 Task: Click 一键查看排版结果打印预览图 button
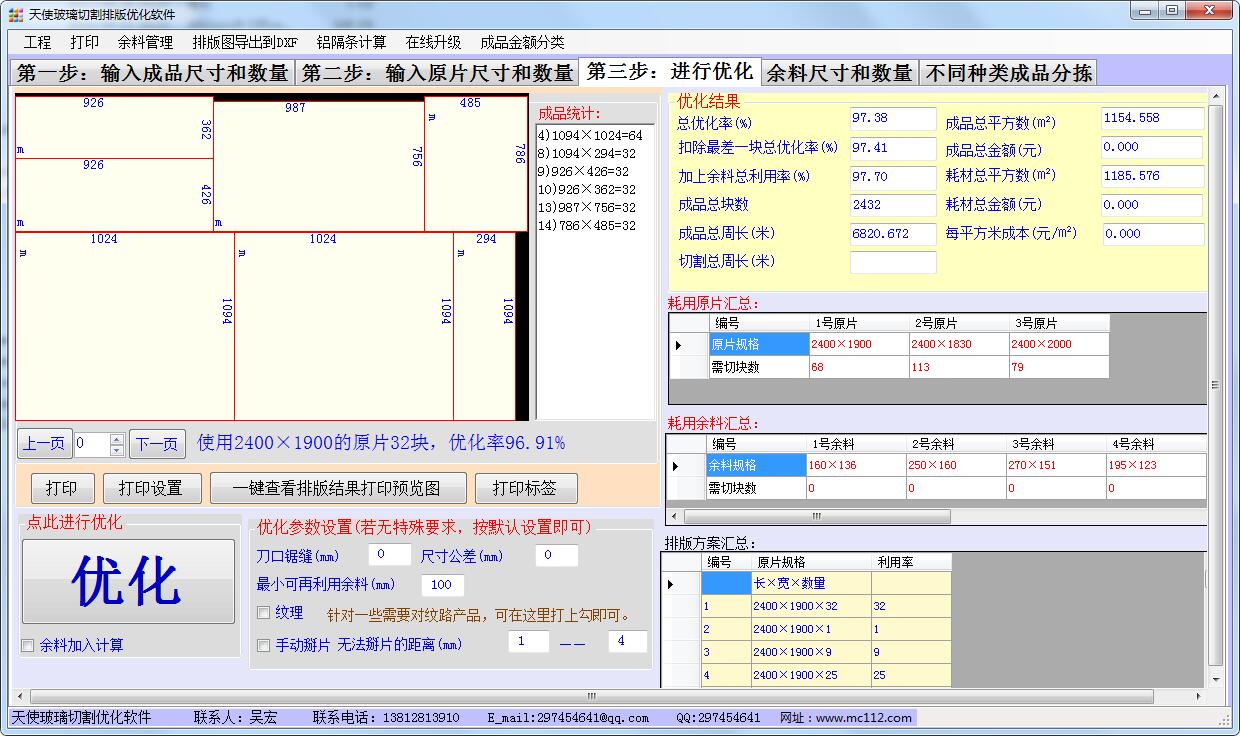click(x=336, y=488)
